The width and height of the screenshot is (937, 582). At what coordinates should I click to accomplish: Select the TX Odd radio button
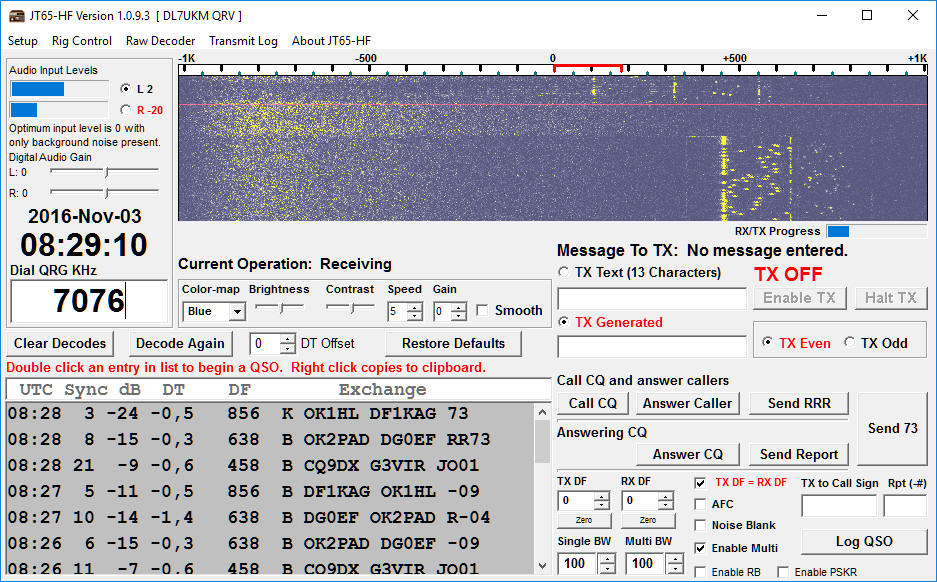850,343
